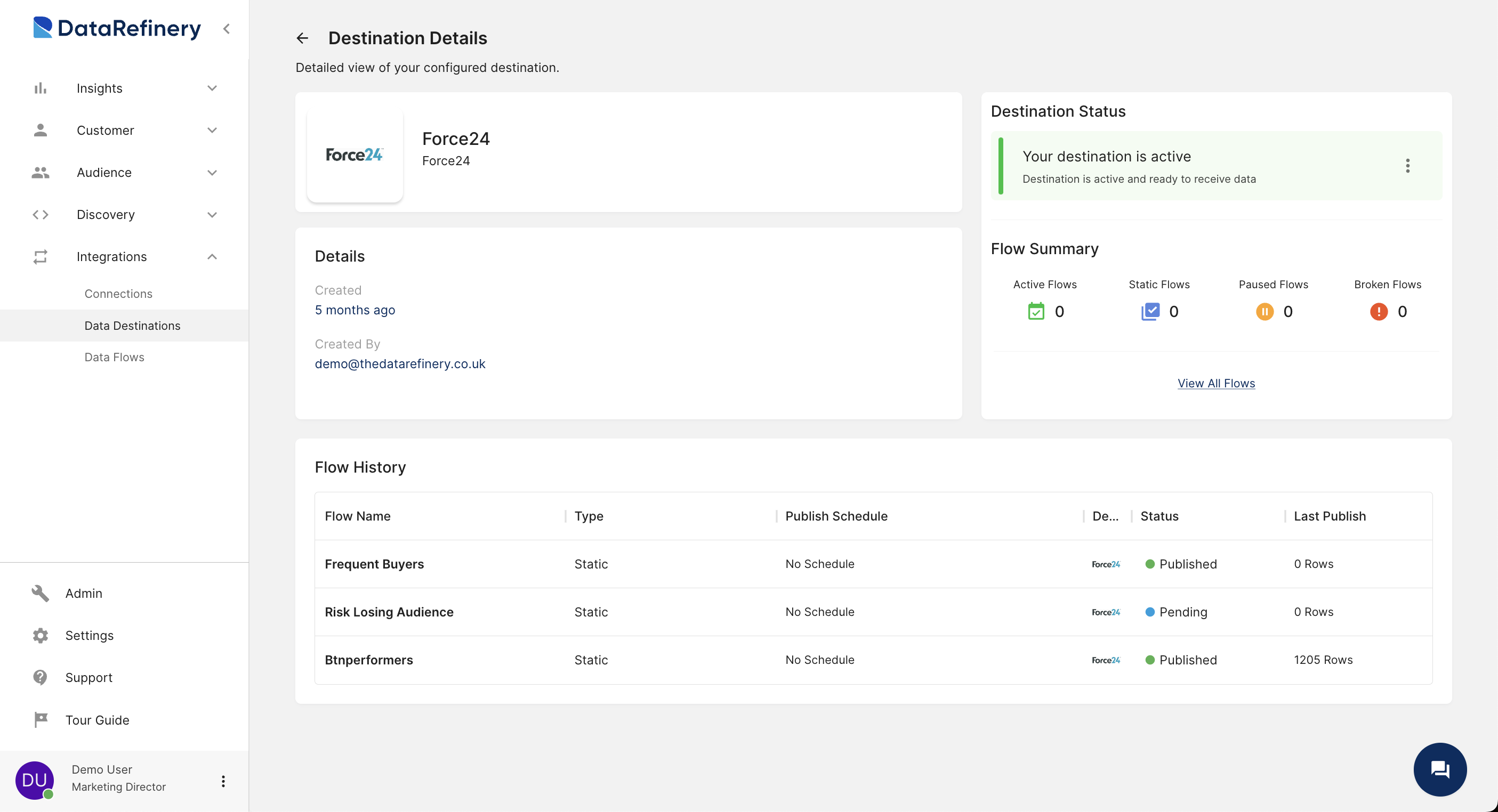
Task: Sort by Publish Schedule column header
Action: (x=836, y=516)
